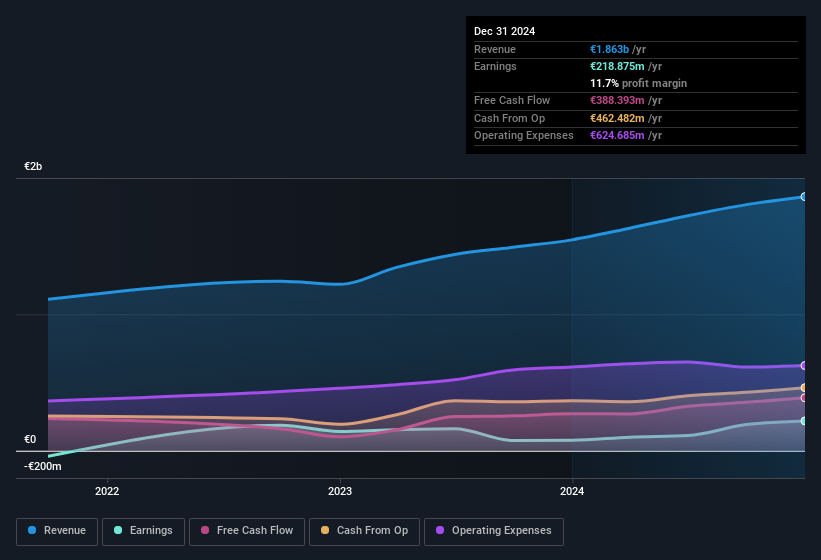Click the €462.482m cash from op value
Viewport: 821px width, 560px height.
(x=617, y=118)
